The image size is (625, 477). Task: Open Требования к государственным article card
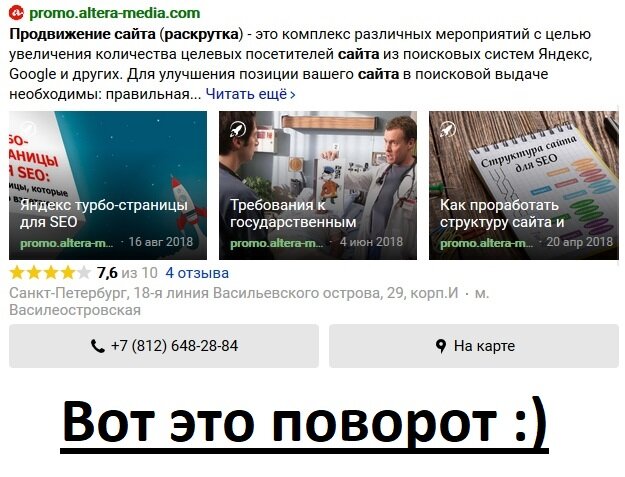click(x=318, y=185)
